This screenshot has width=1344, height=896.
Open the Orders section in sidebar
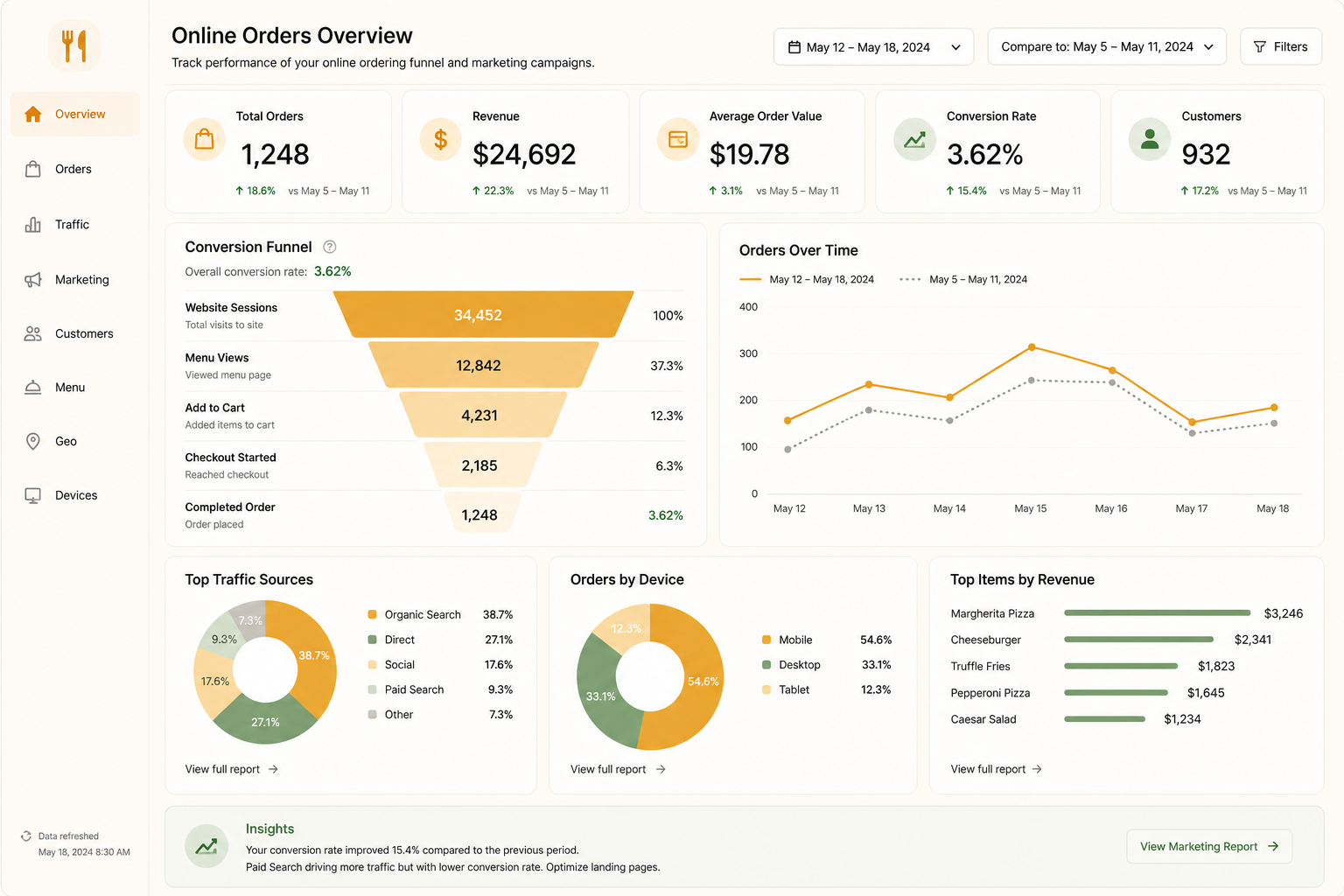point(75,169)
